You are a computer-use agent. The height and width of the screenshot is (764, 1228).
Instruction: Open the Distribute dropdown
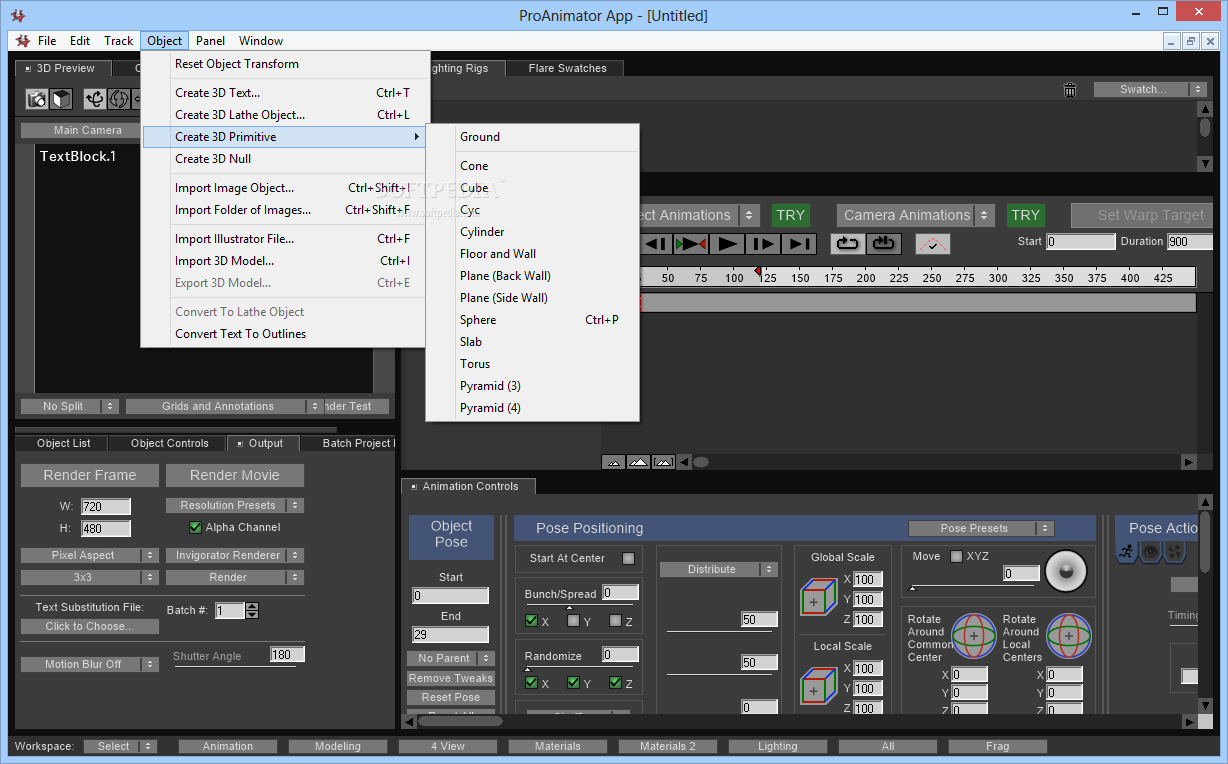click(718, 569)
